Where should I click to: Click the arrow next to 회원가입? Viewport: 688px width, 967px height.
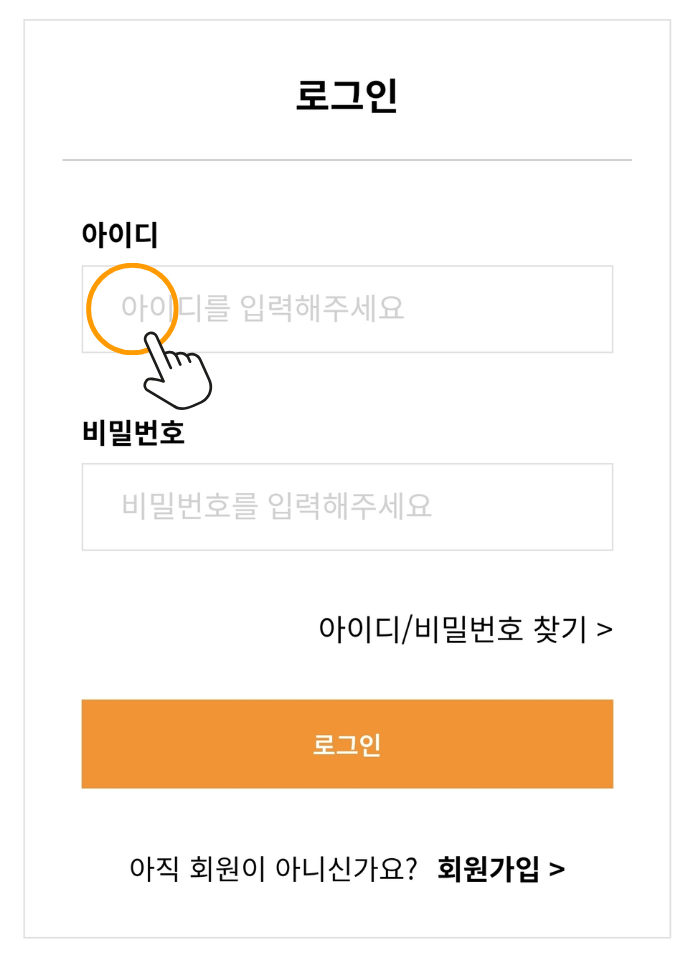(x=557, y=869)
